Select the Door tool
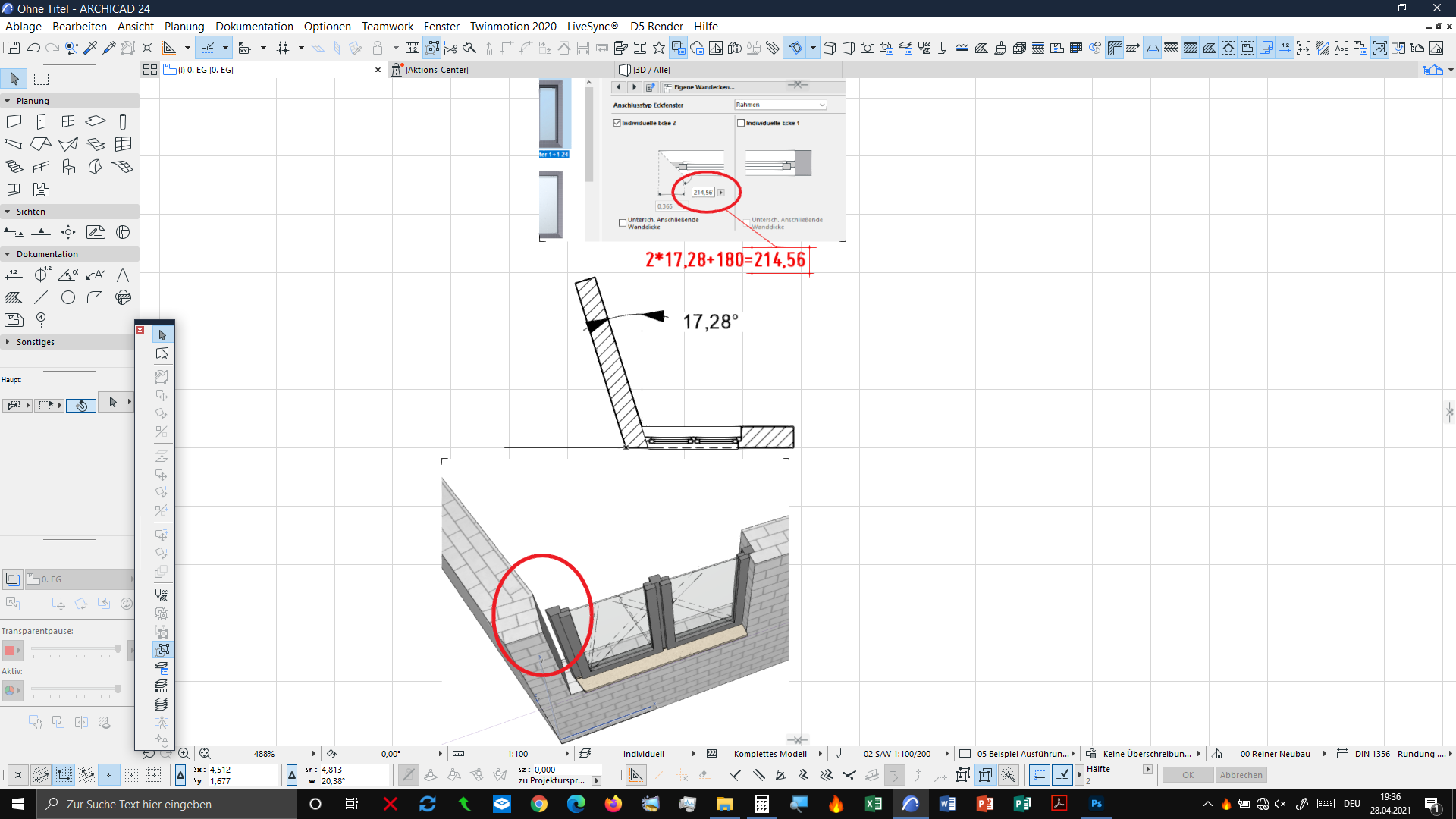Image resolution: width=1456 pixels, height=819 pixels. 41,121
